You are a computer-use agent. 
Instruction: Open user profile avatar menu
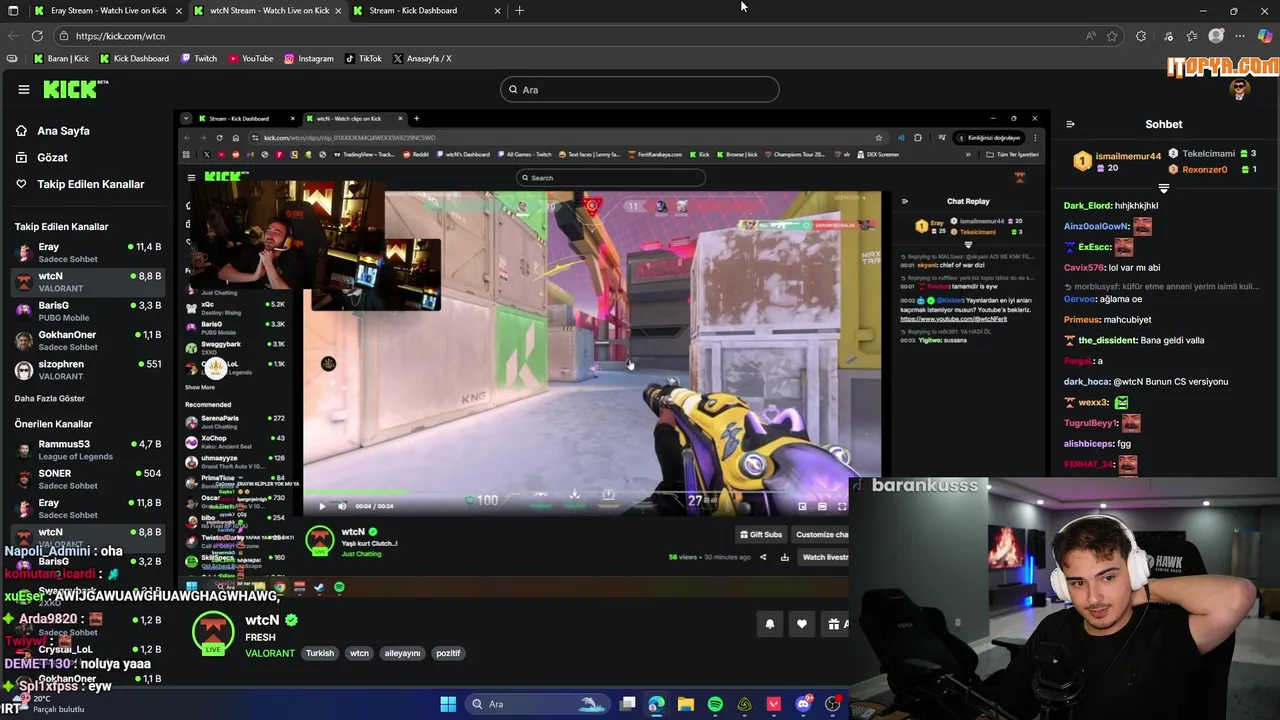(1240, 89)
